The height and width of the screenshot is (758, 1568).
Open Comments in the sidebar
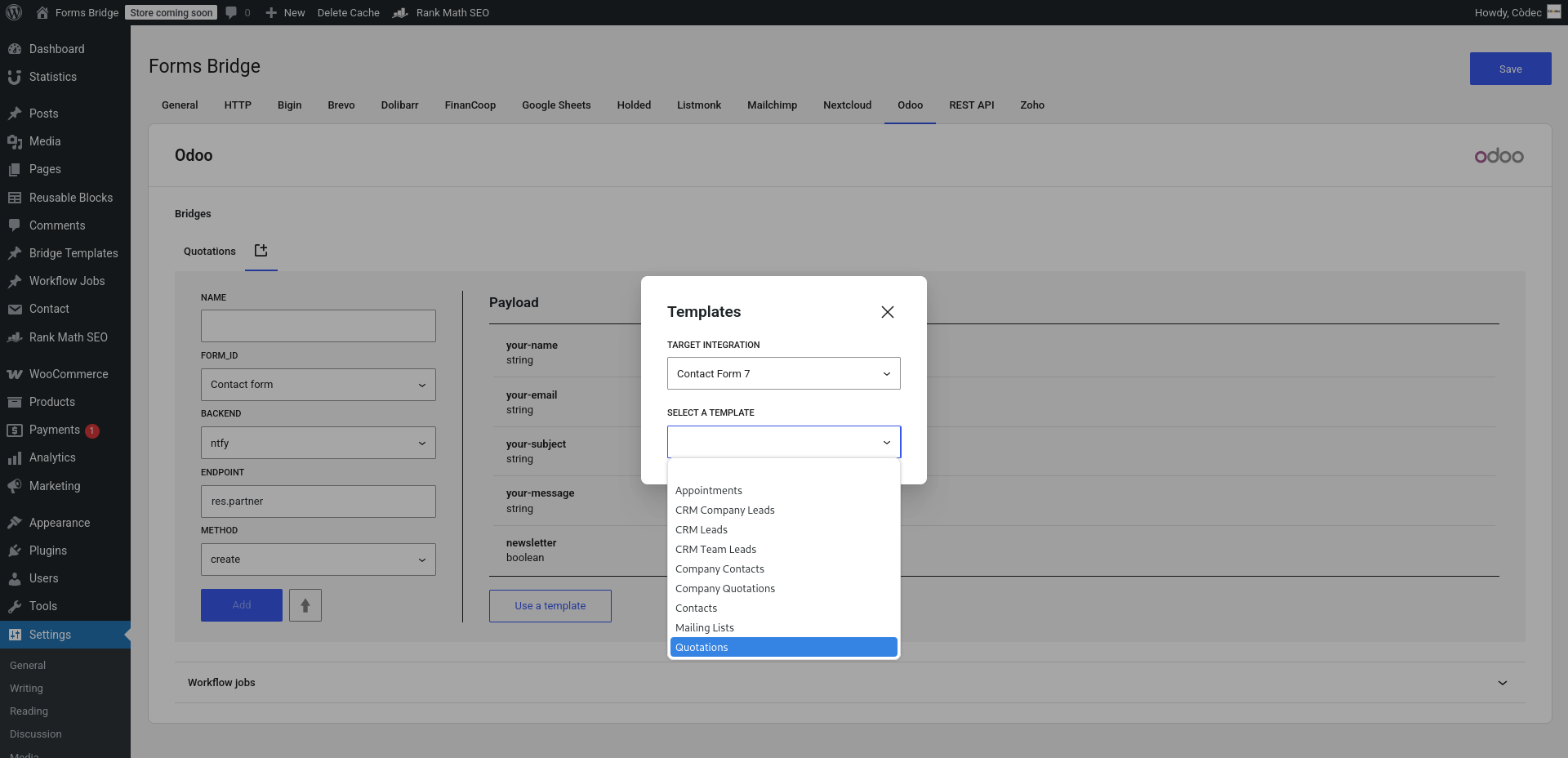click(x=65, y=225)
